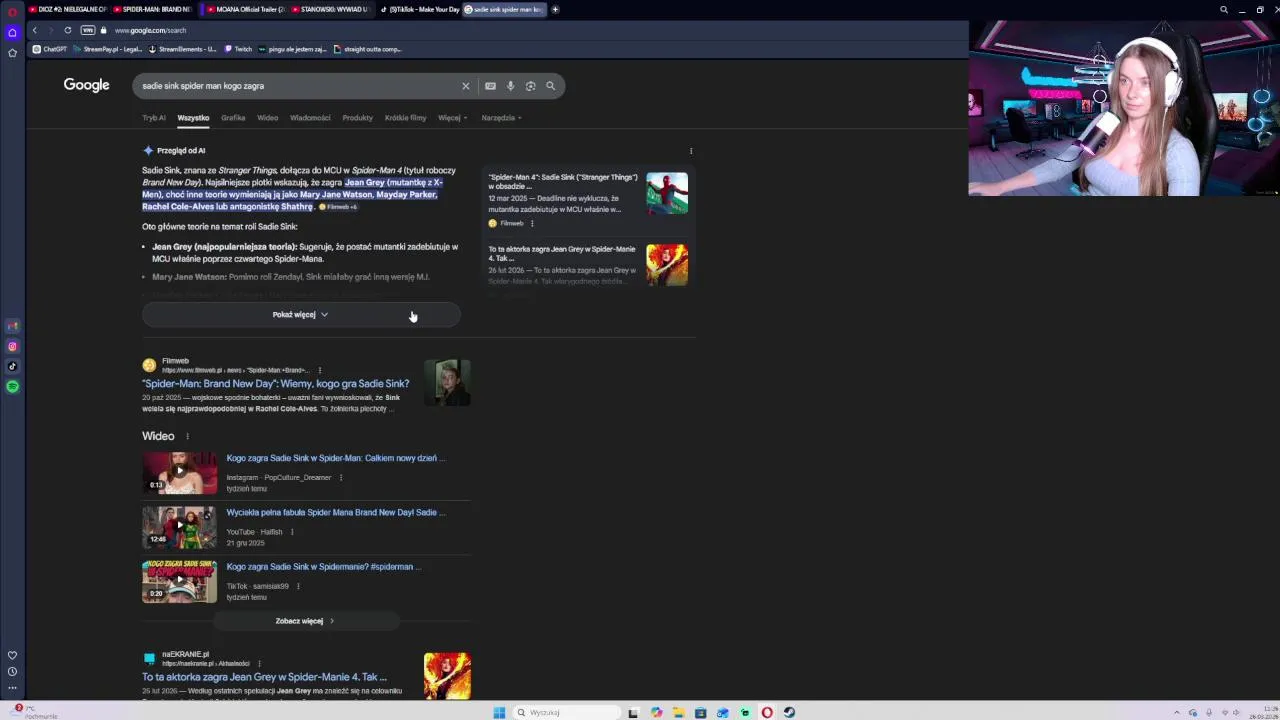This screenshot has width=1280, height=720.
Task: Reload the page with refresh icon
Action: pos(68,30)
